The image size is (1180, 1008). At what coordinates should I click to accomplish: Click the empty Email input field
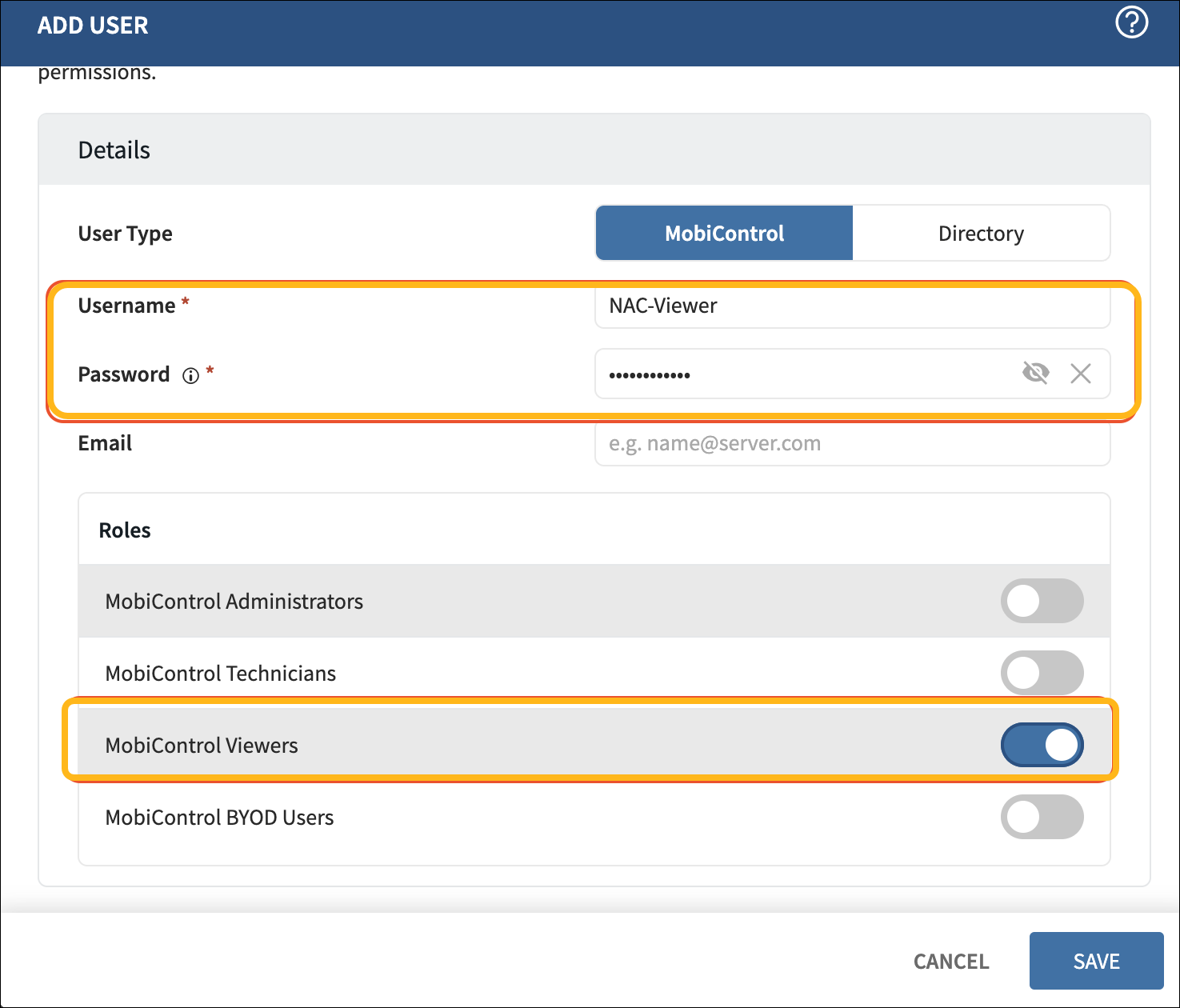[x=851, y=443]
